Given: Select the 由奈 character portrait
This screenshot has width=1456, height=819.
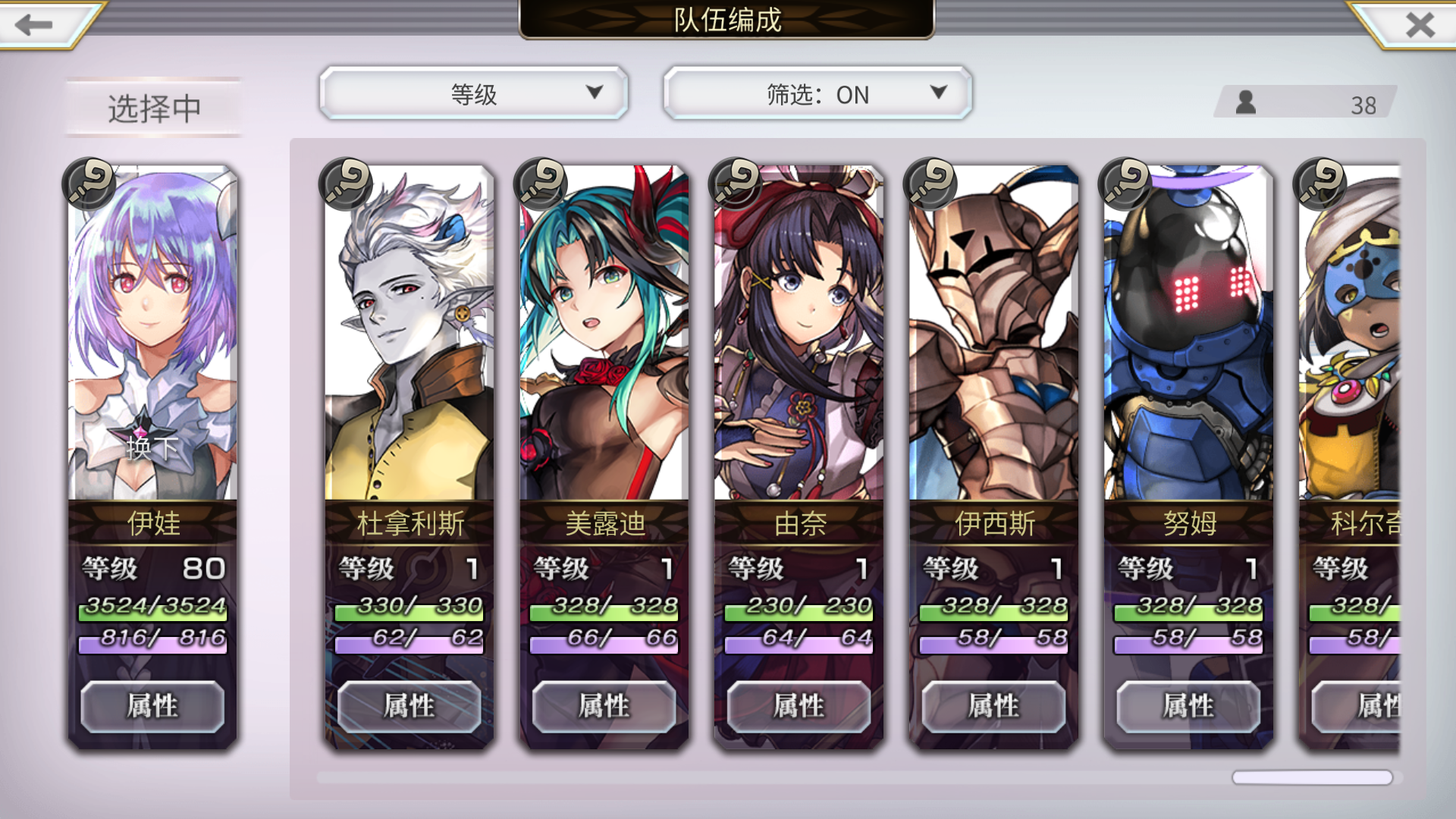Looking at the screenshot, I should coord(799,332).
